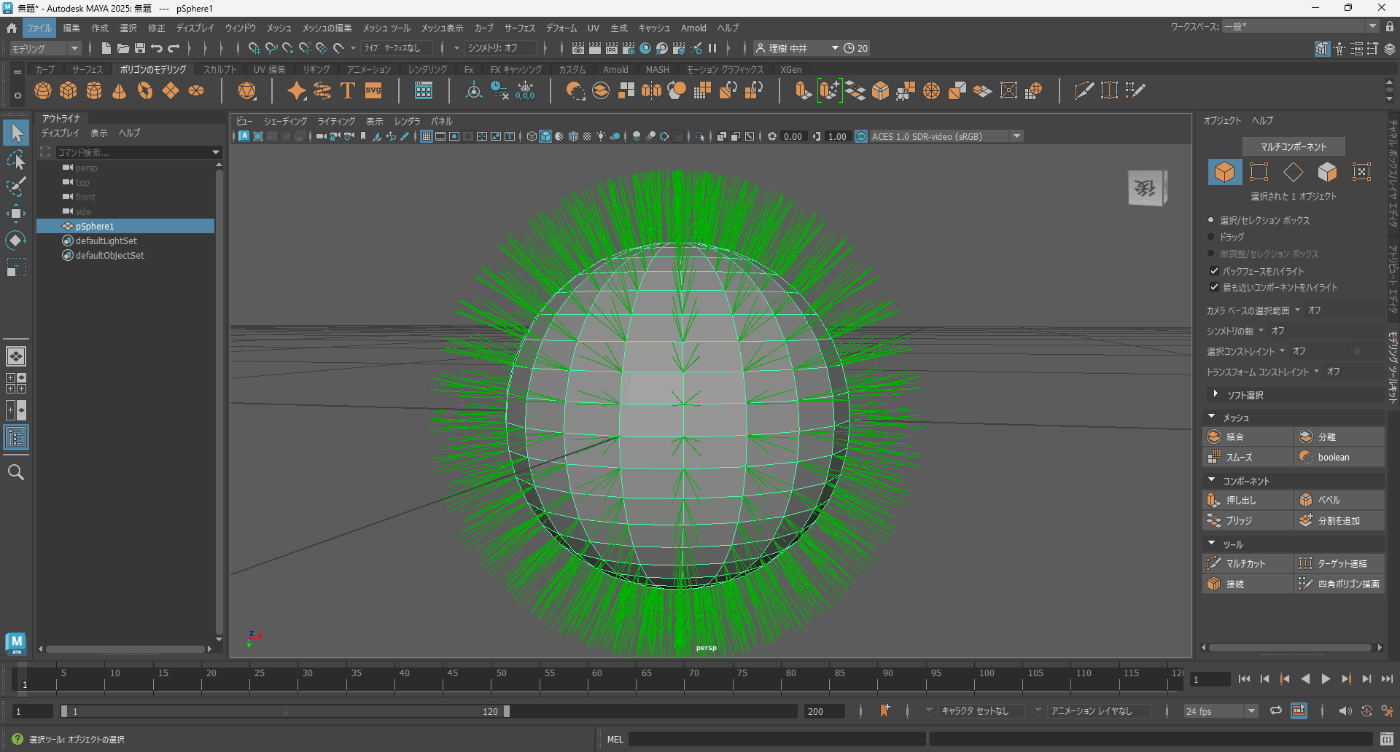The width and height of the screenshot is (1400, 752).
Task: Click the スムーズ smooth button
Action: (x=1247, y=457)
